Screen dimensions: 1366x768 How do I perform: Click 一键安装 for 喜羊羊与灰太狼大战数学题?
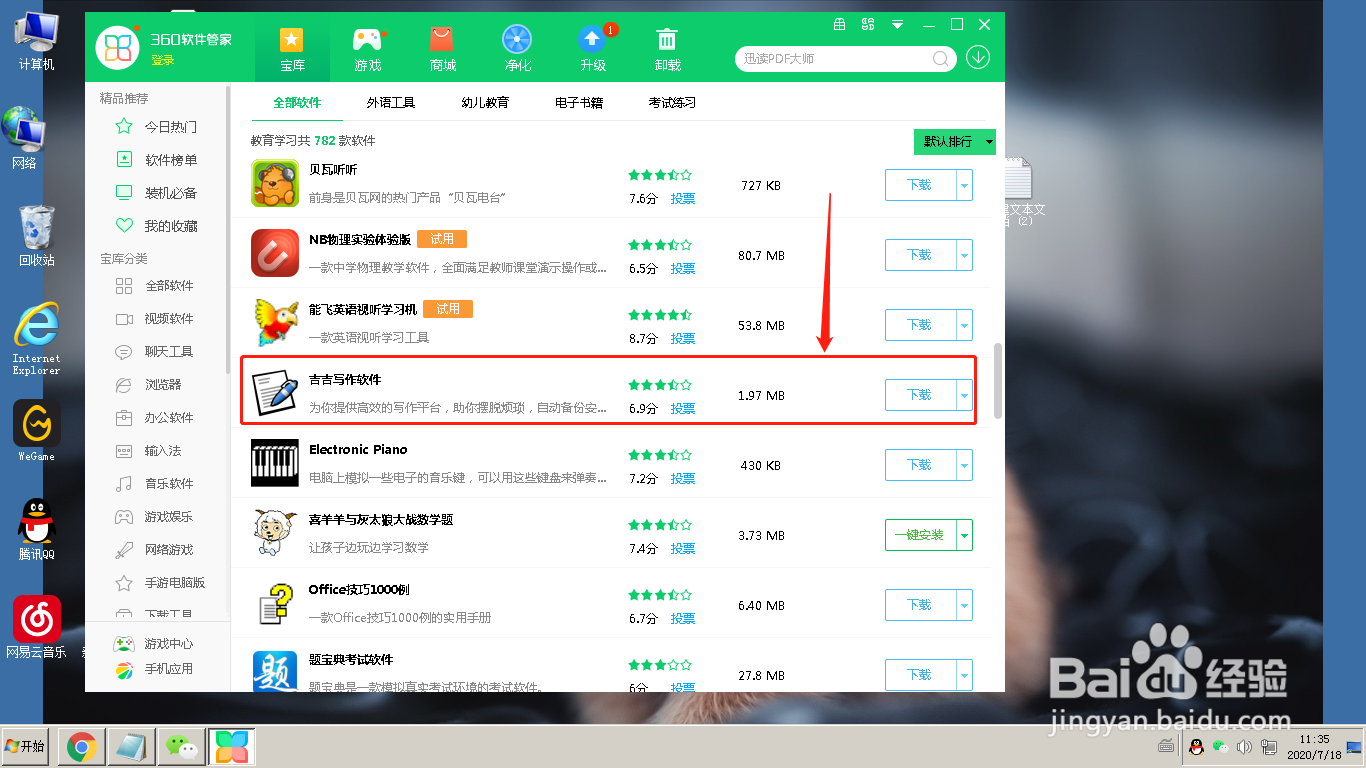tap(920, 535)
